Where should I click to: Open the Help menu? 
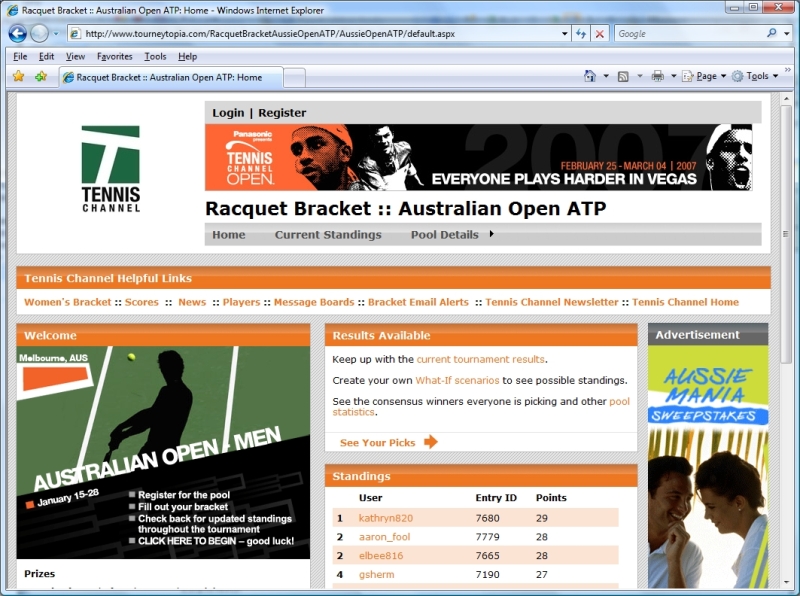pos(187,56)
